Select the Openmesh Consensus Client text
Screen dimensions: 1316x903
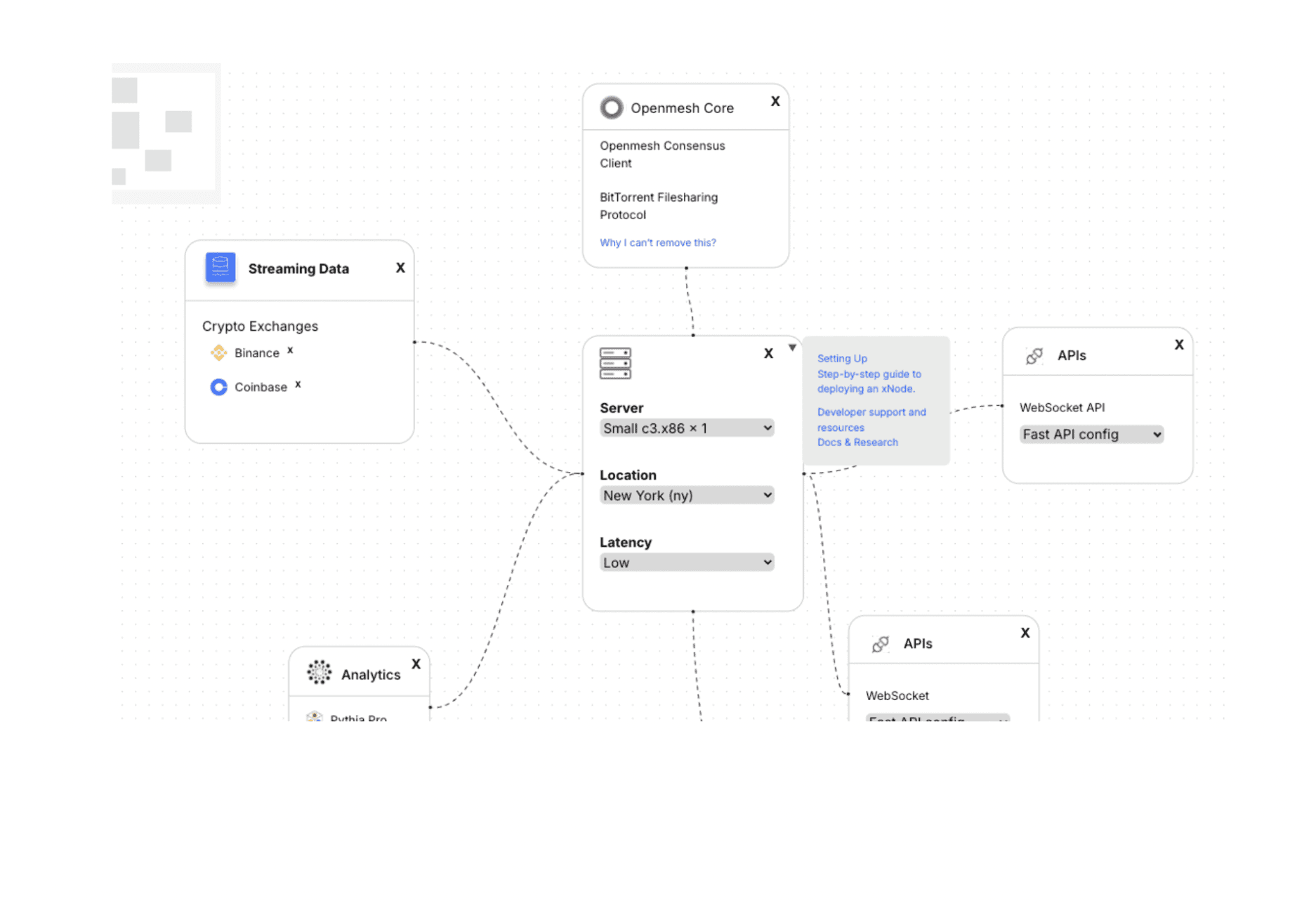(x=662, y=154)
